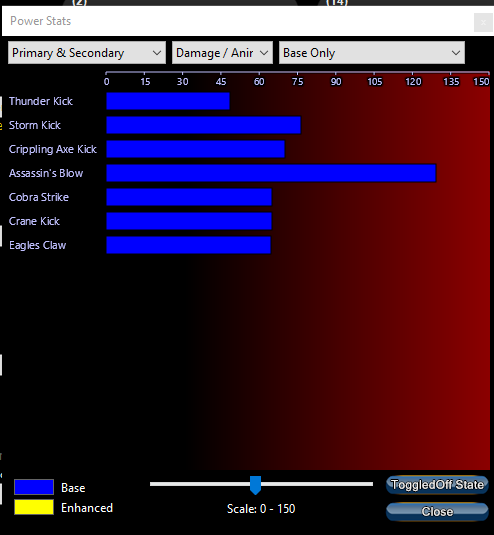This screenshot has width=494, height=535.
Task: Open the Primary & Secondary dropdown
Action: point(87,53)
